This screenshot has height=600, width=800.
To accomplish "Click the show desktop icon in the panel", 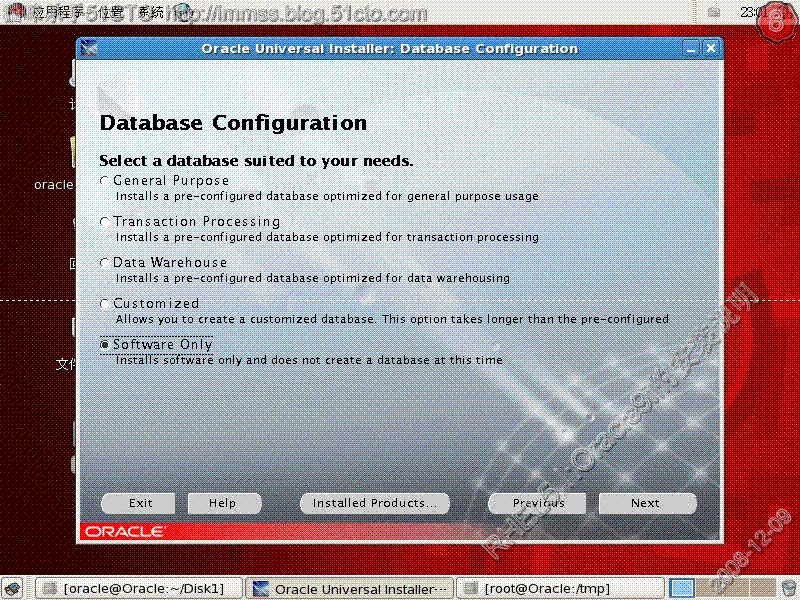I will 12,588.
